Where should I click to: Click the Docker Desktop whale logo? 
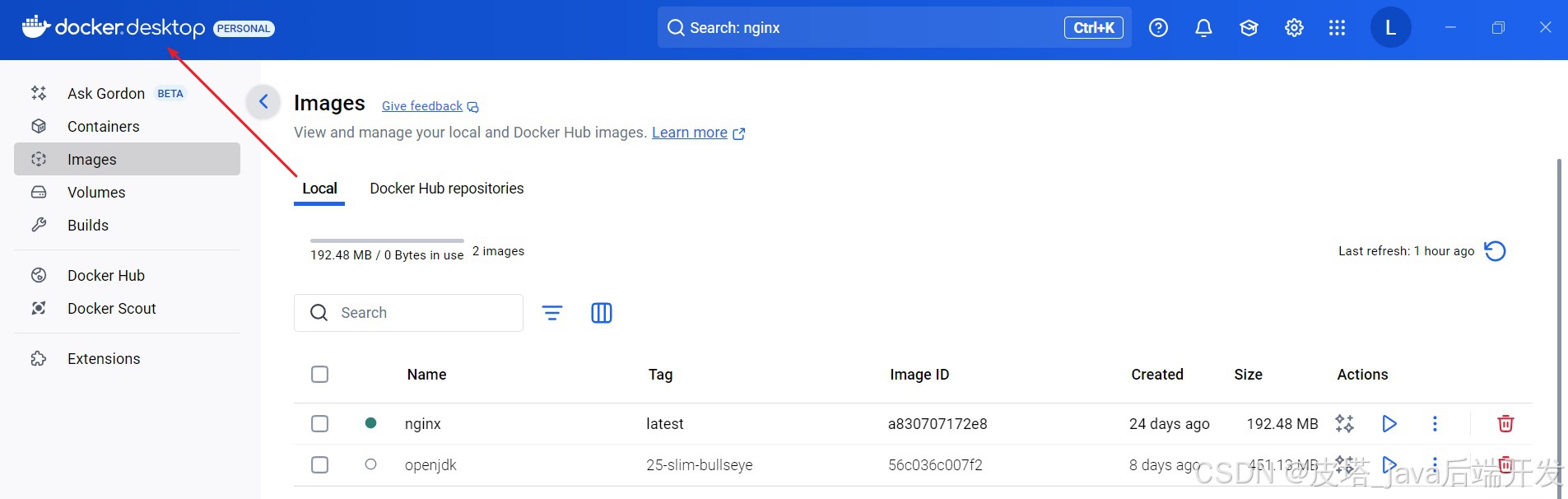click(x=36, y=27)
